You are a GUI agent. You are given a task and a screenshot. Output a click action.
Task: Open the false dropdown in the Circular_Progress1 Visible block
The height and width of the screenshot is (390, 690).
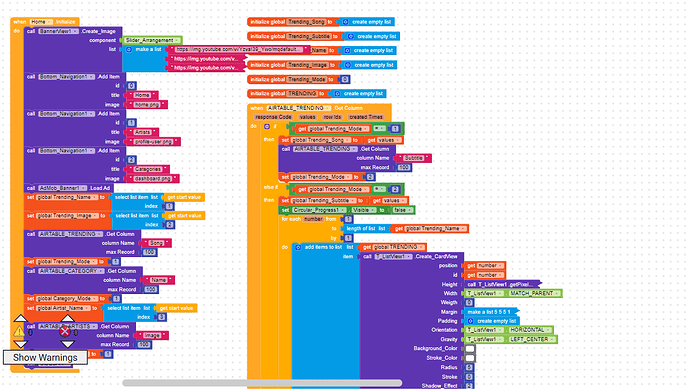click(x=402, y=210)
